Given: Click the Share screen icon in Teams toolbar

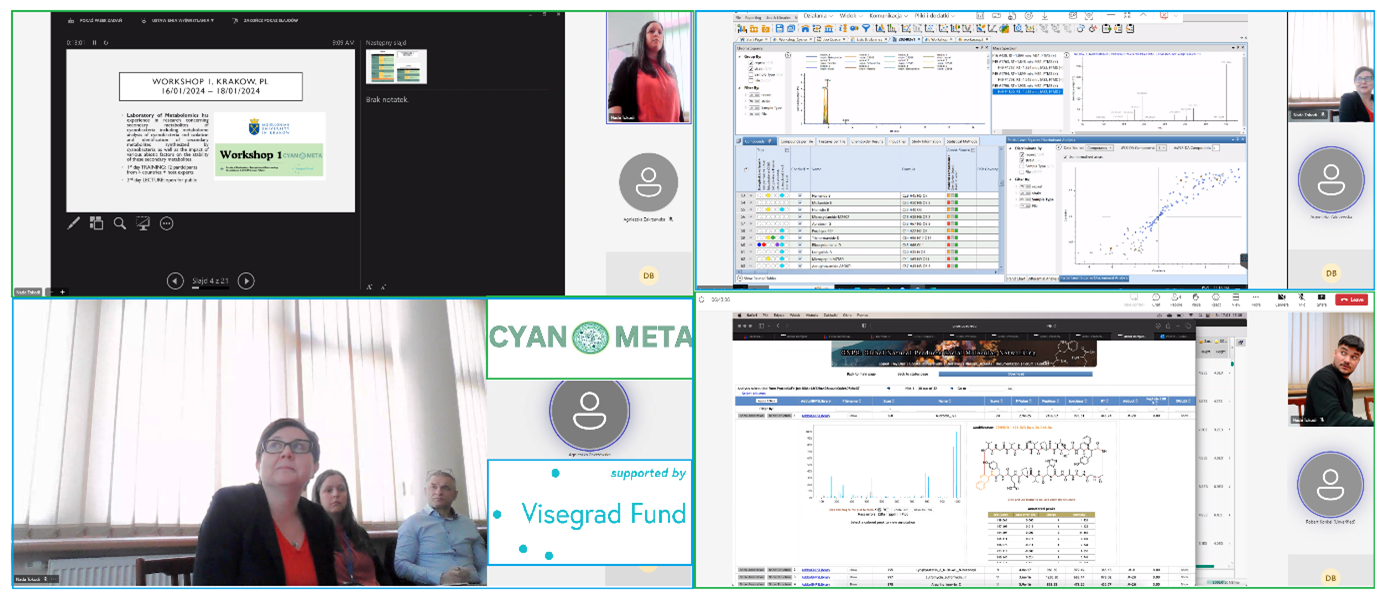Looking at the screenshot, I should (x=1321, y=298).
